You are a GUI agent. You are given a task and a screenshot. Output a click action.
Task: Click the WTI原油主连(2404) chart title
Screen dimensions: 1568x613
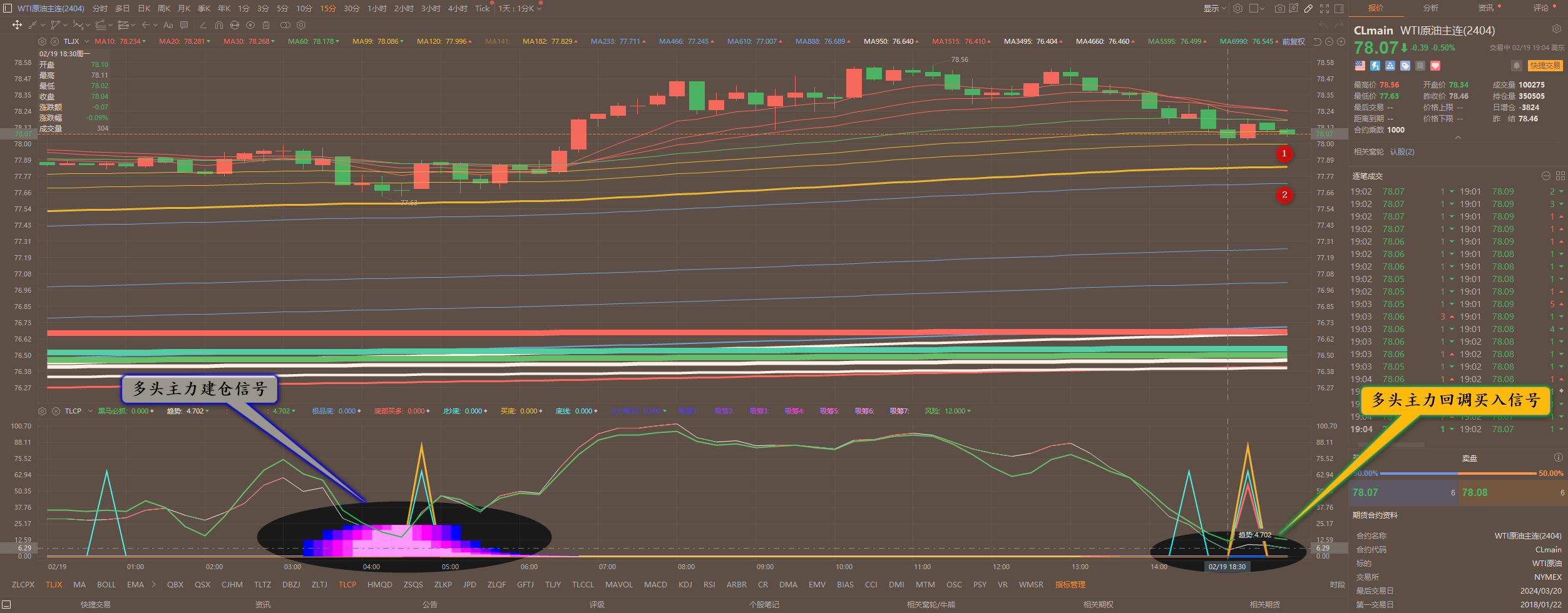(51, 8)
